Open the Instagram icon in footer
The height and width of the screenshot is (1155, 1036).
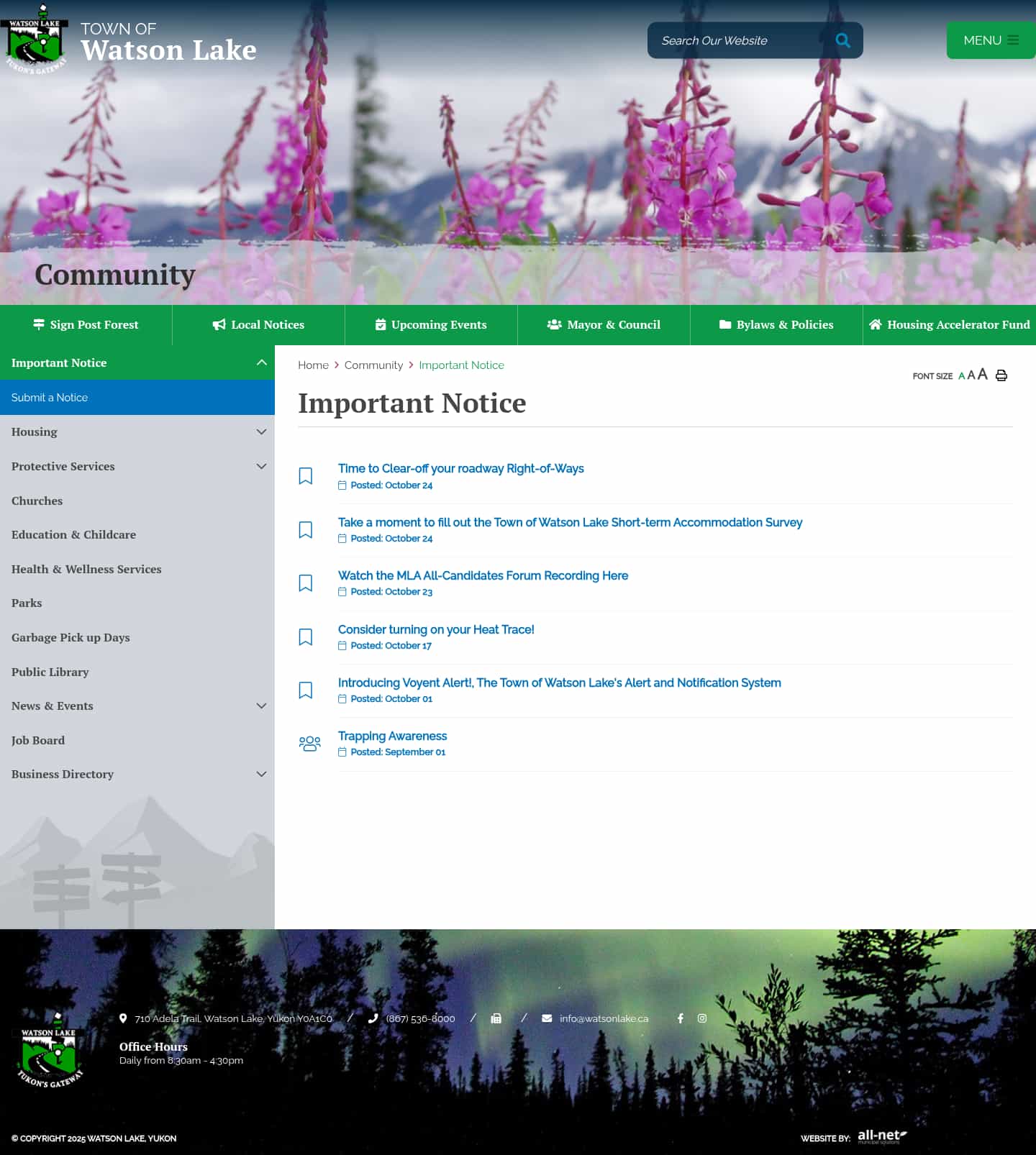click(x=702, y=1018)
